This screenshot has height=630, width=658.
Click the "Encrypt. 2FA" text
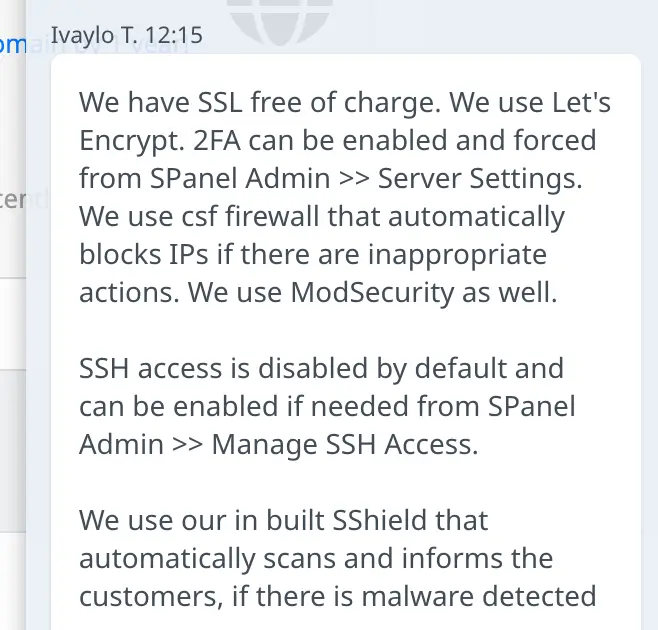point(160,140)
